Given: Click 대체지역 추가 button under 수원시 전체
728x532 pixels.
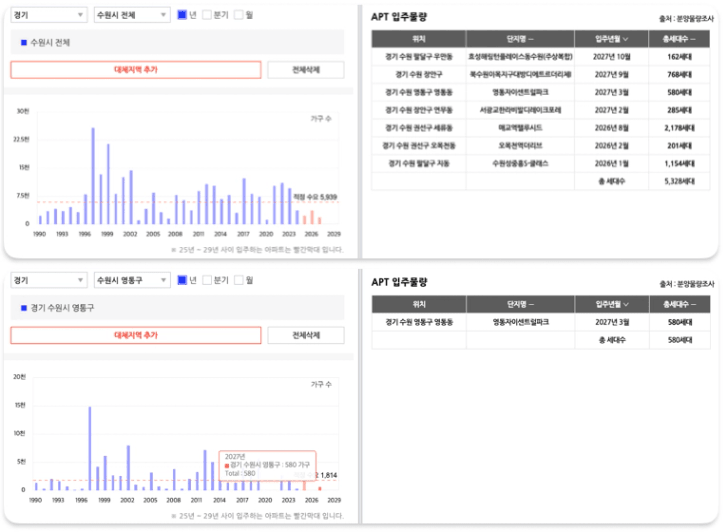Looking at the screenshot, I should pyautogui.click(x=136, y=70).
